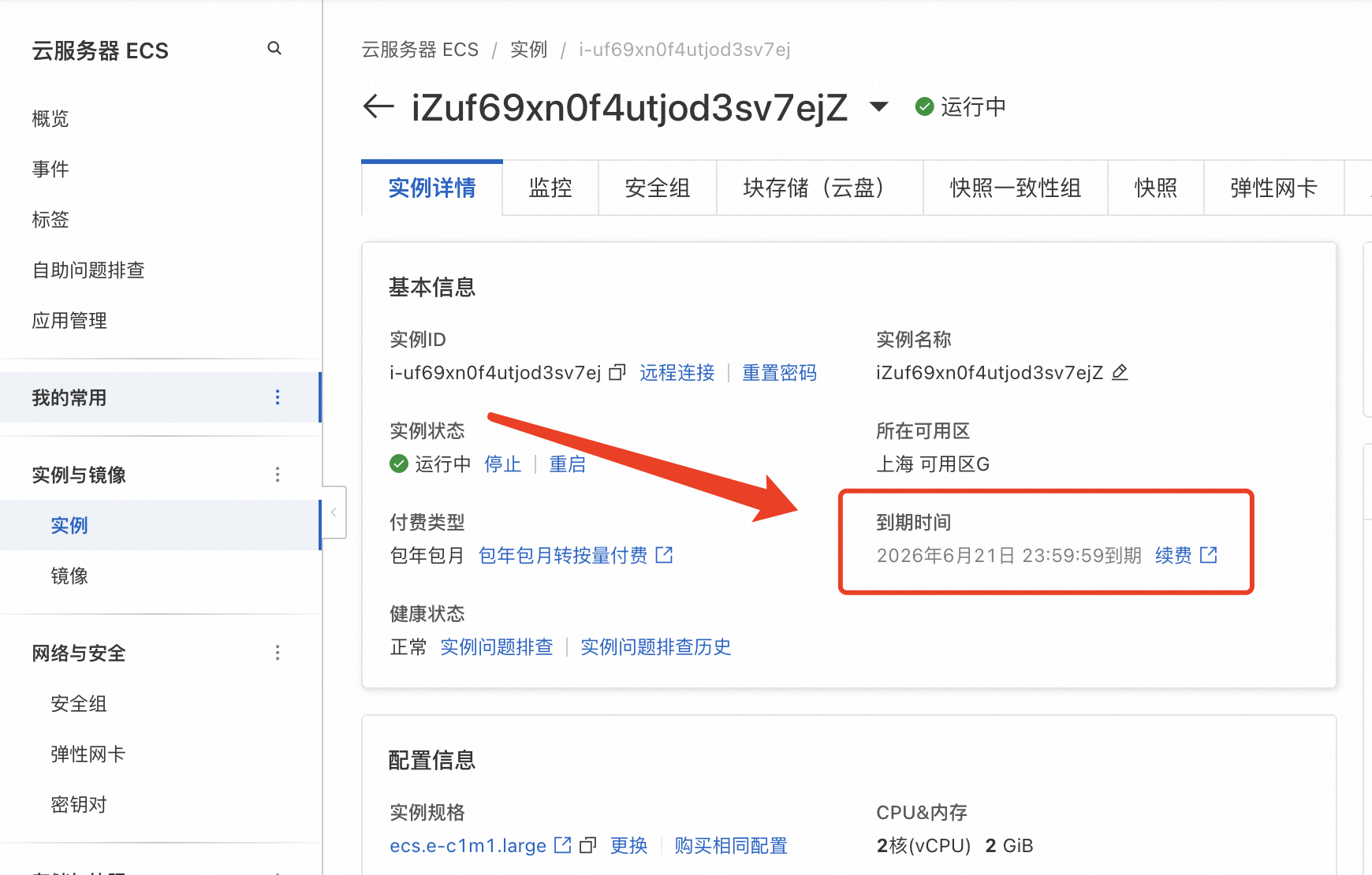
Task: Click the sidebar search magnifier icon
Action: (274, 48)
